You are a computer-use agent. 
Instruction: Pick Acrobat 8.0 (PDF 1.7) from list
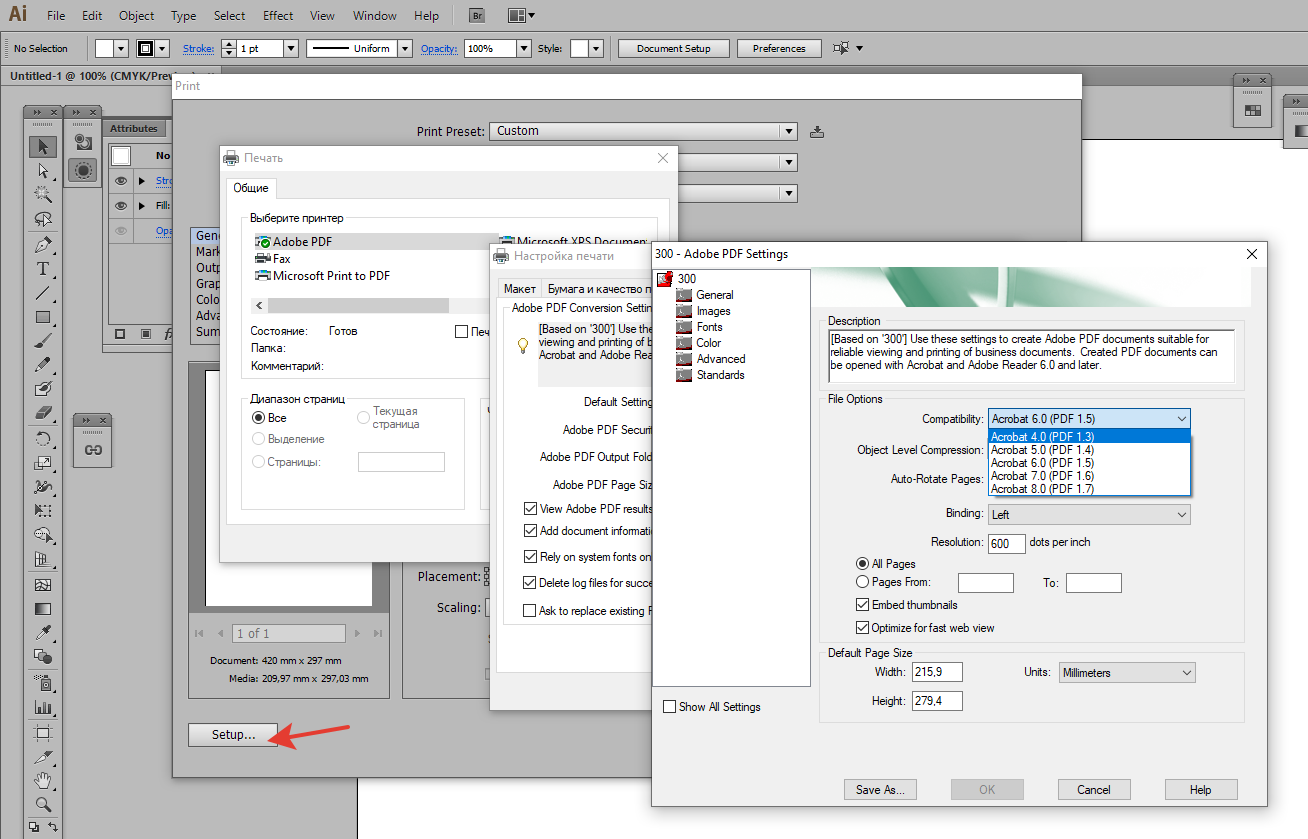point(1089,489)
